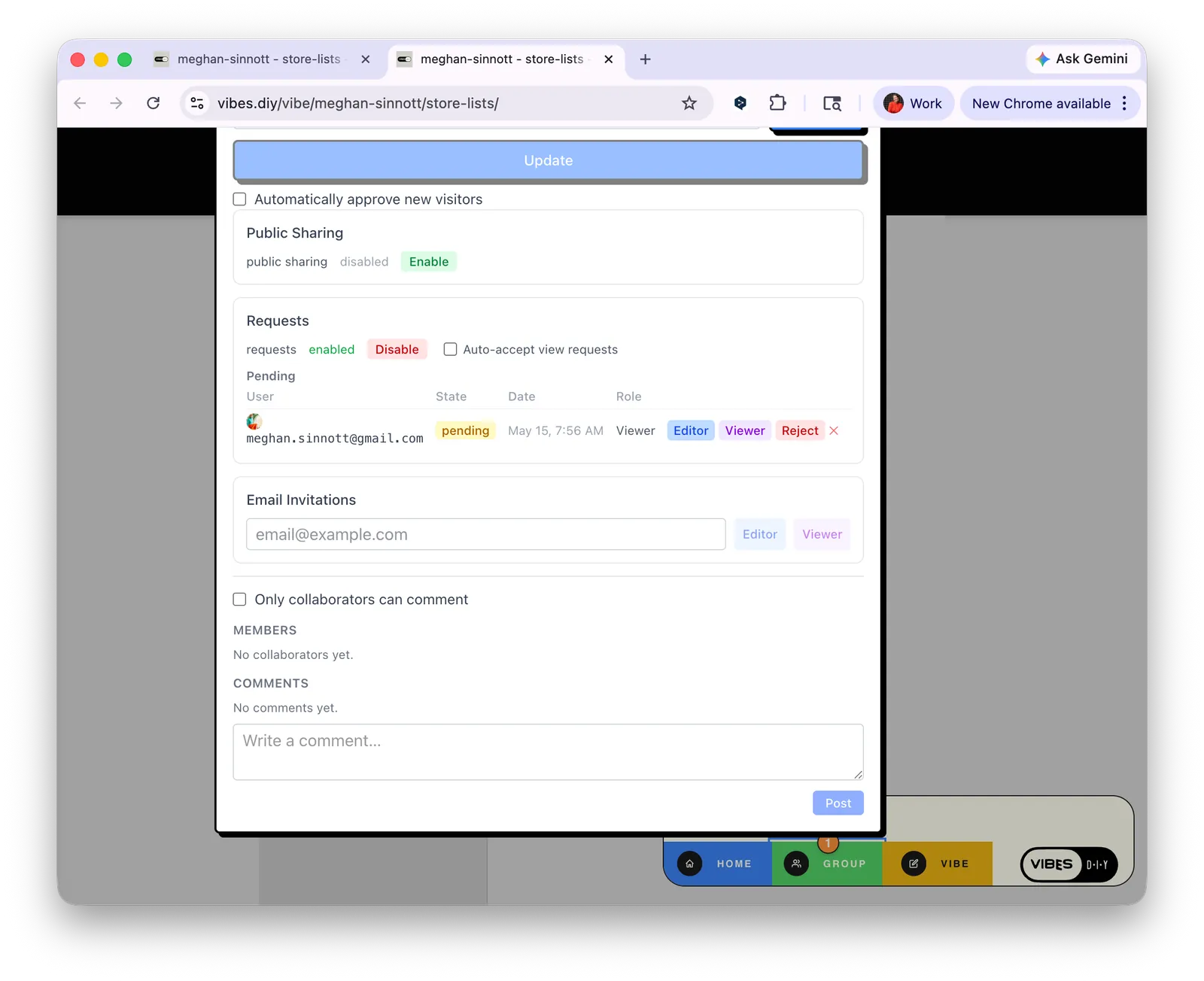Click the browser back arrow
Viewport: 1204px width, 981px height.
80,103
